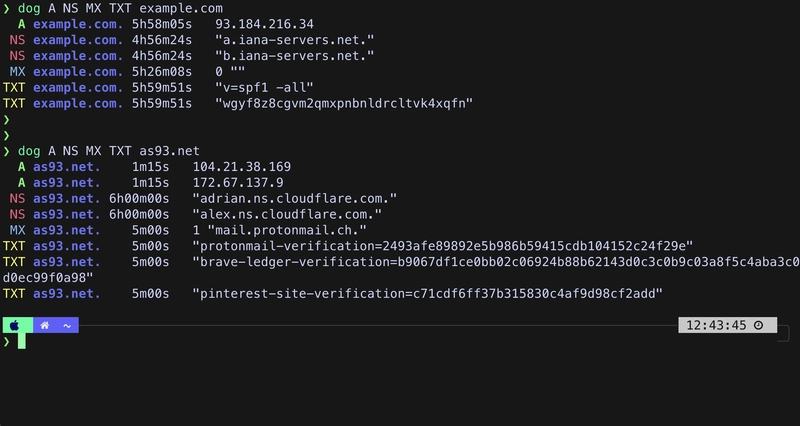800x426 pixels.
Task: Click the 12:43:45 time display
Action: click(716, 325)
